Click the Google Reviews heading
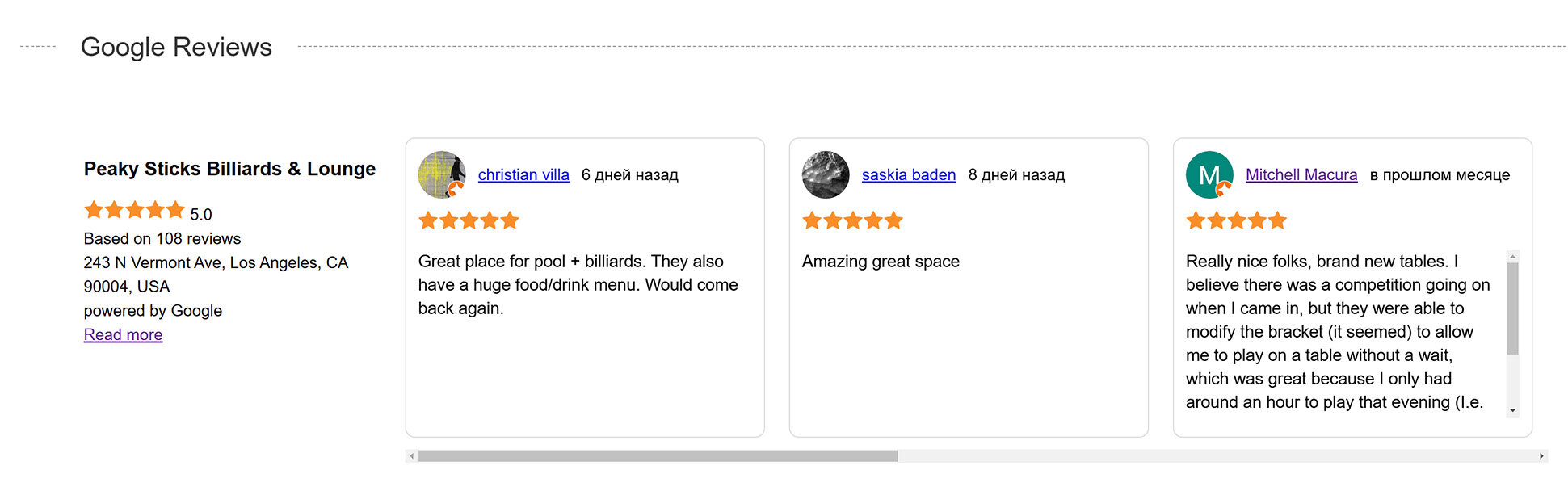The image size is (1568, 491). 176,47
